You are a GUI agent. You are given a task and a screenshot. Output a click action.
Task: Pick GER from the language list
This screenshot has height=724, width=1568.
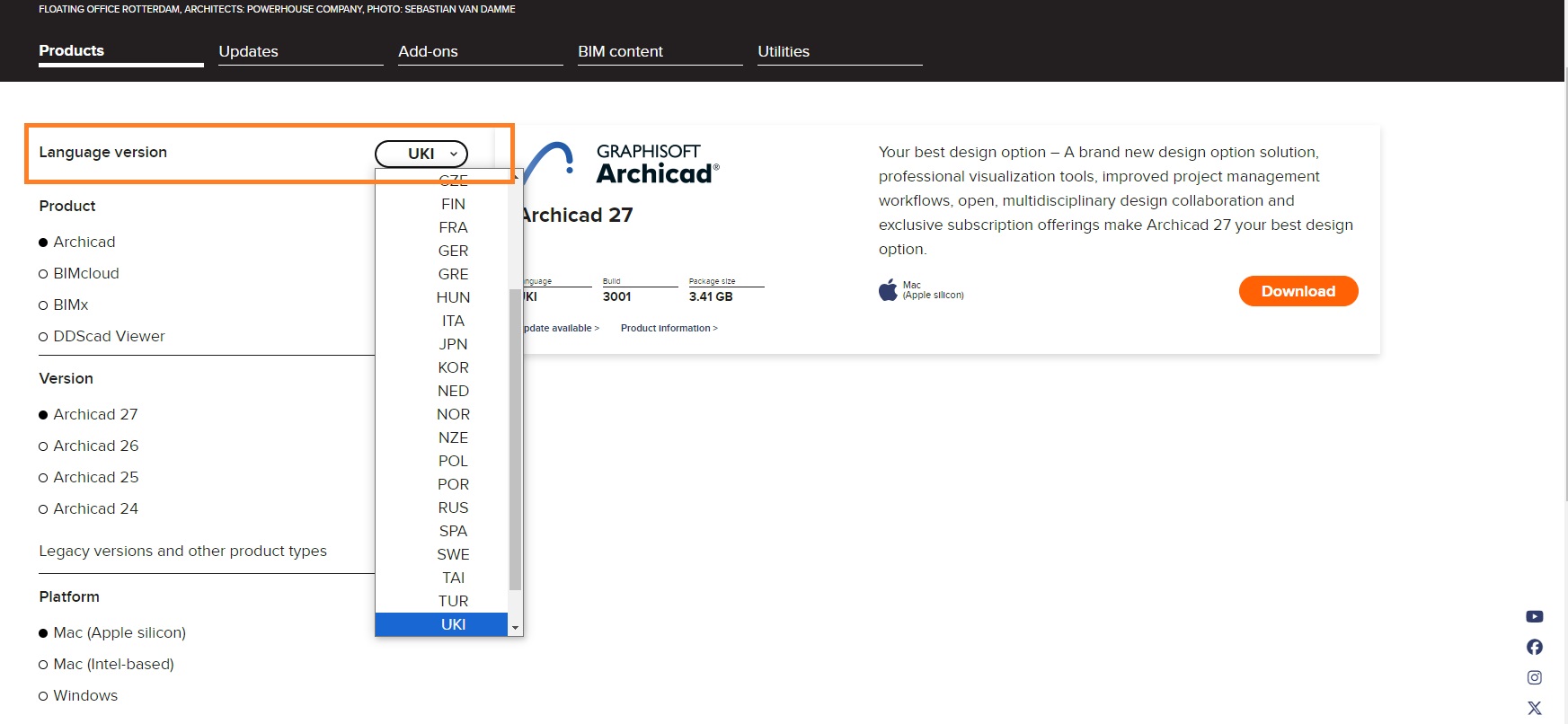click(442, 251)
